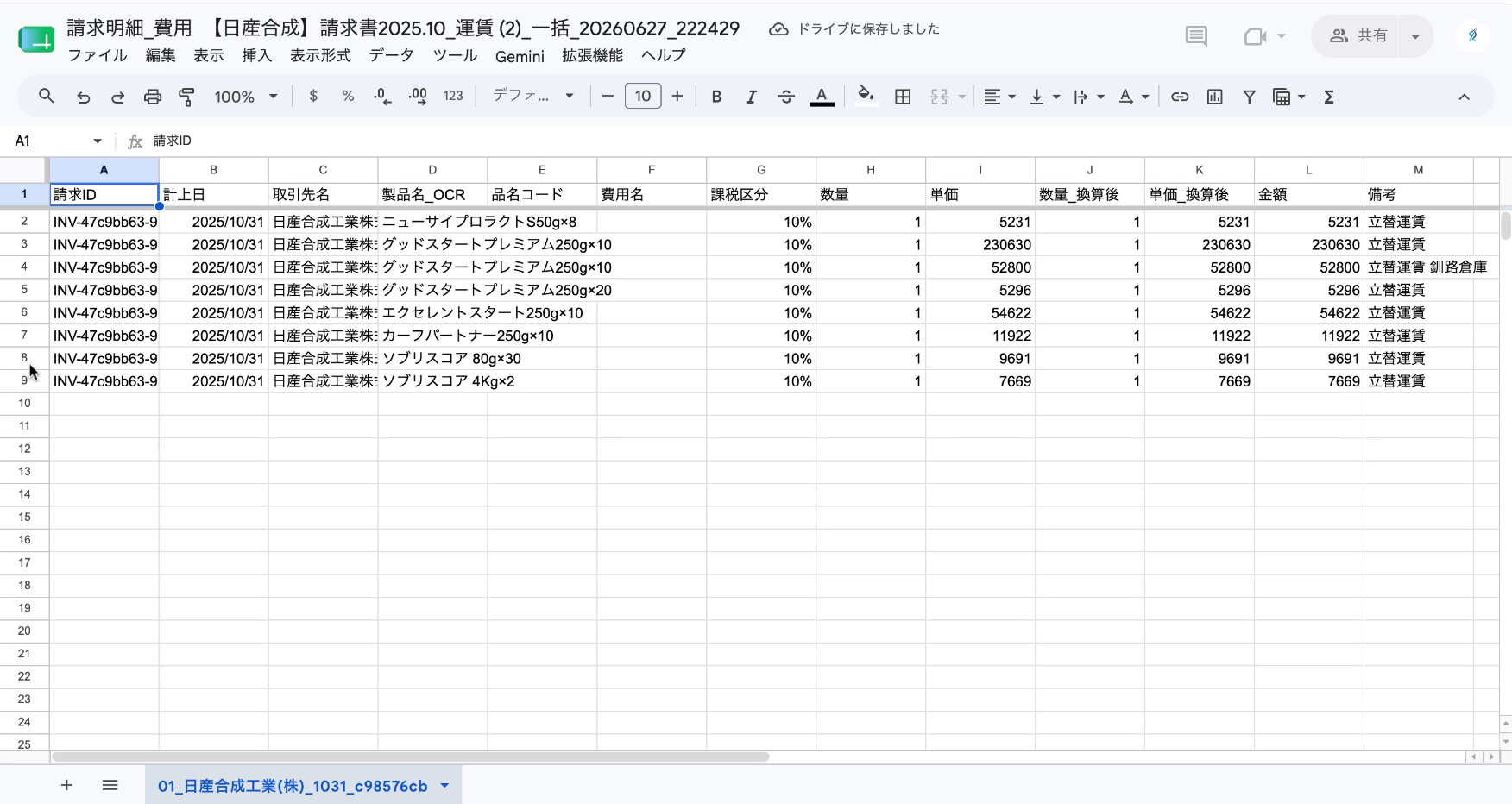The height and width of the screenshot is (804, 1512).
Task: Open the 123 more formats menu
Action: pyautogui.click(x=453, y=97)
